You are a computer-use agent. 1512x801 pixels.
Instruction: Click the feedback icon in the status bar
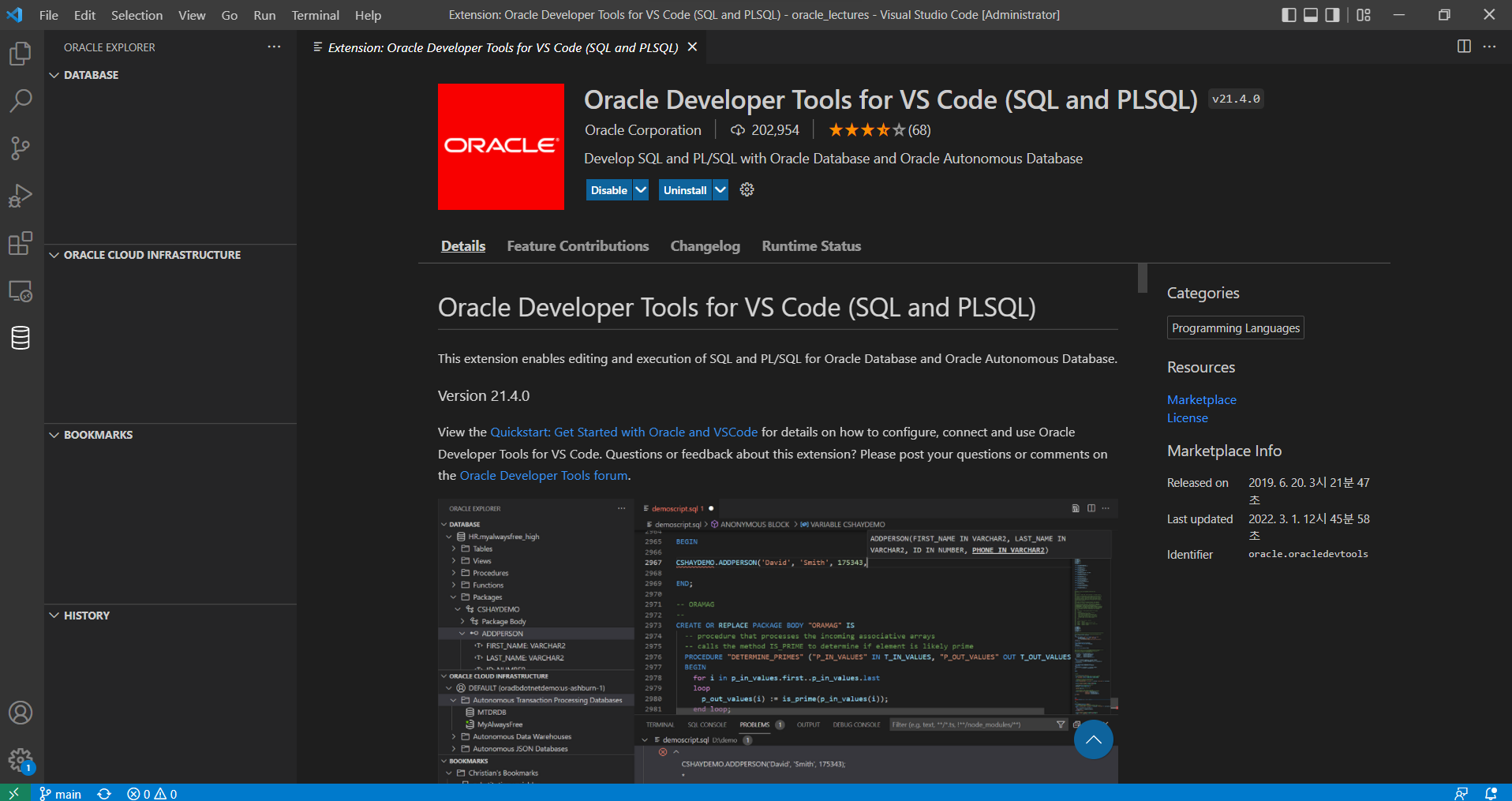[x=1461, y=794]
